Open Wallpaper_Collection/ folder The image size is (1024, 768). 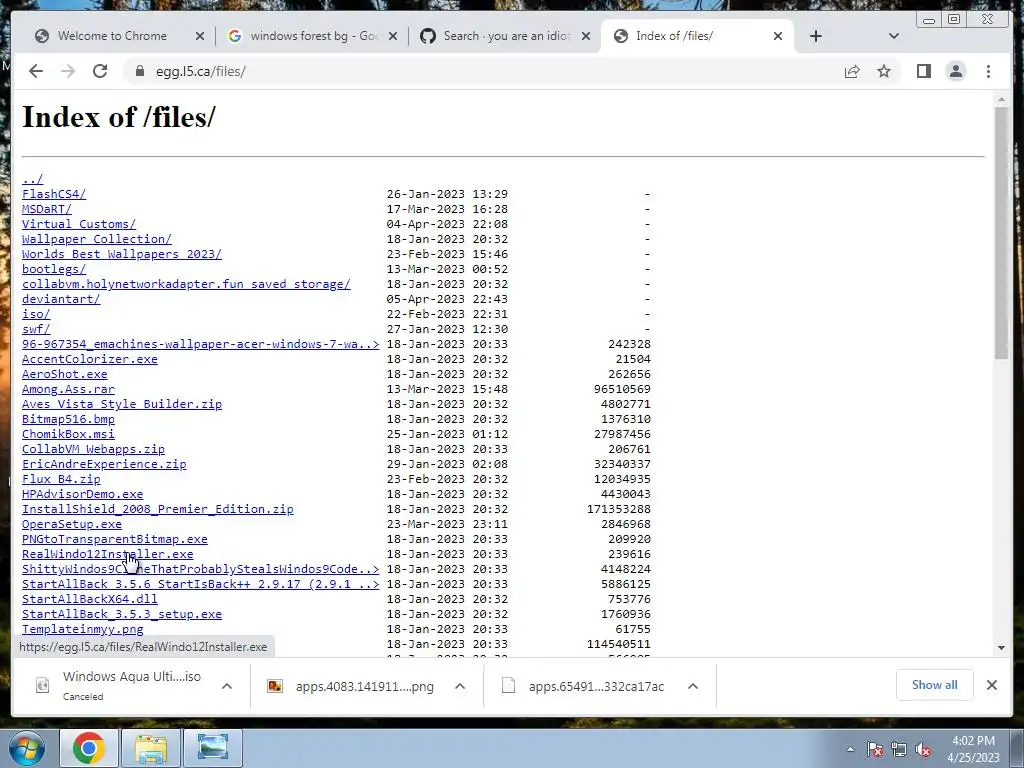tap(97, 239)
